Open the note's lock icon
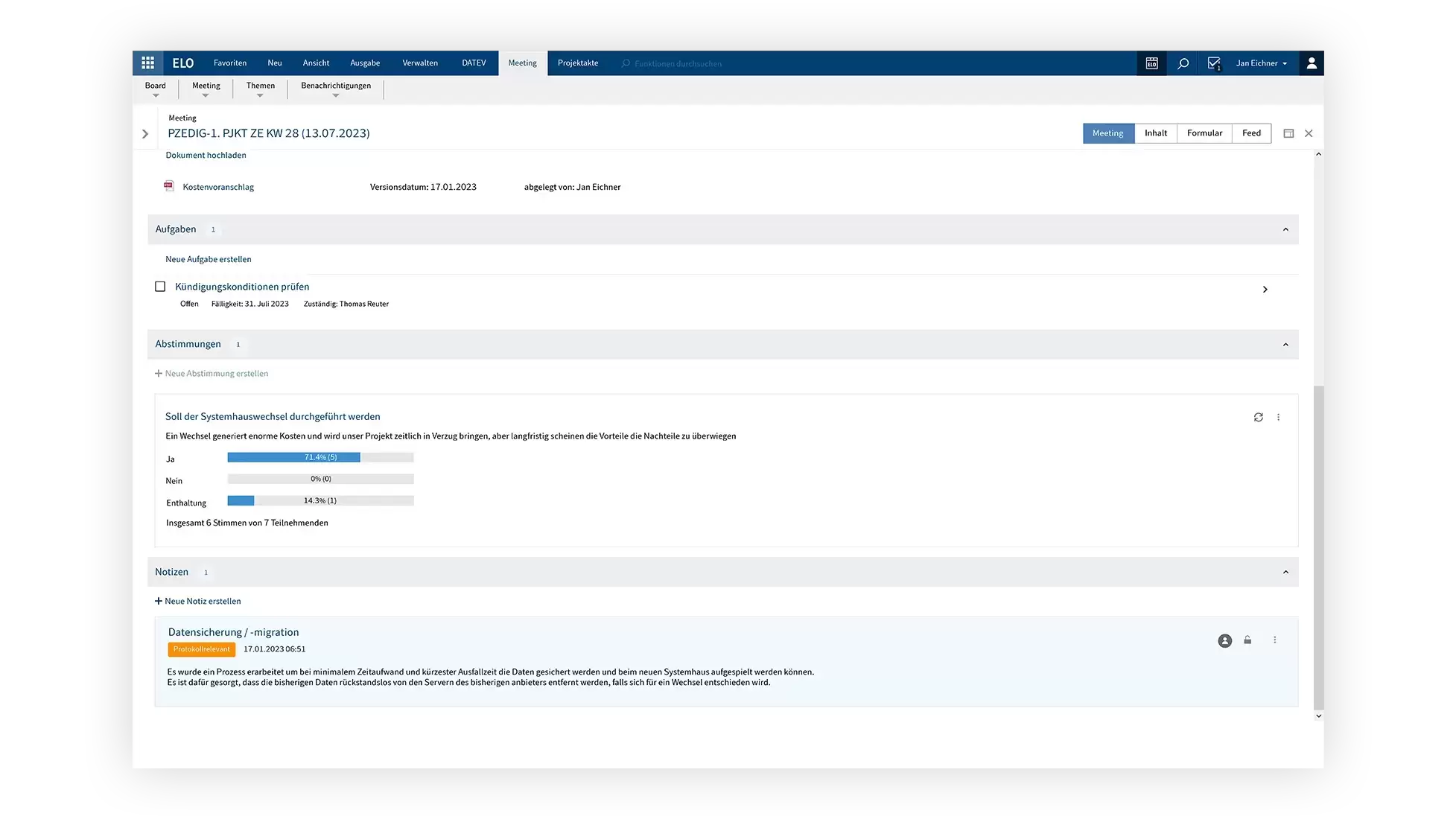 tap(1247, 640)
